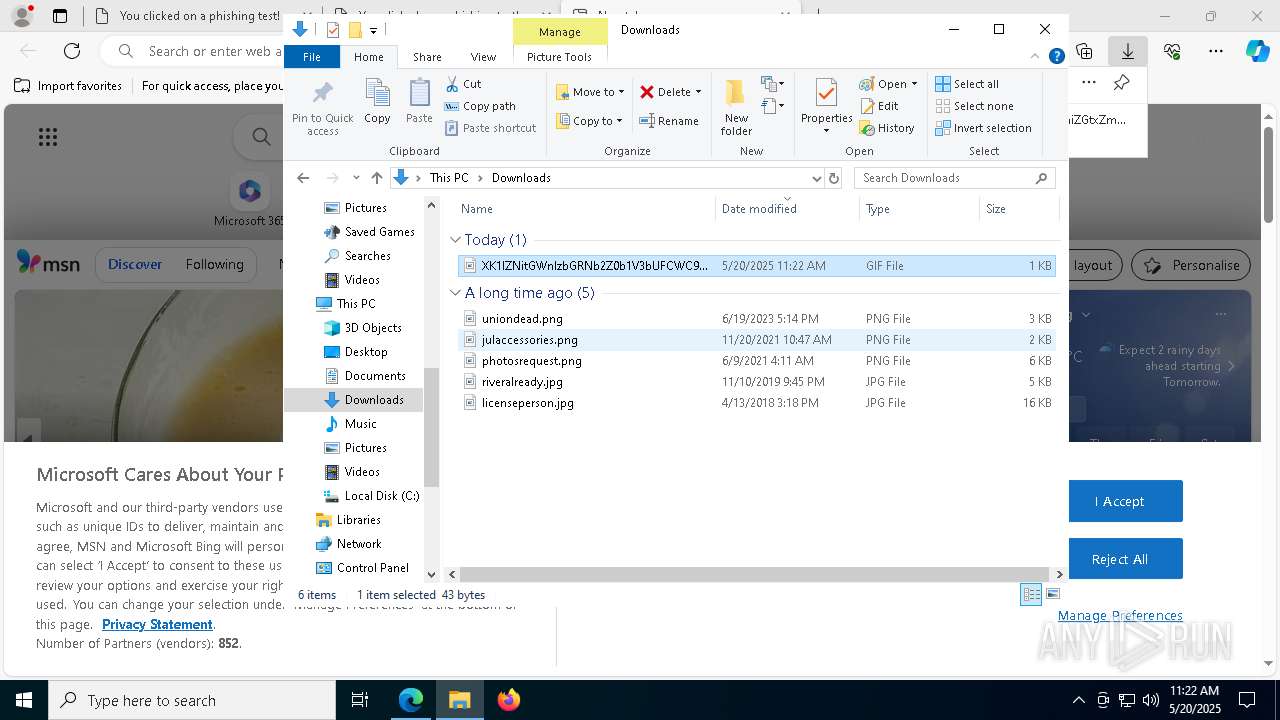This screenshot has width=1280, height=720.
Task: Refresh the Edge browser page
Action: 72,51
